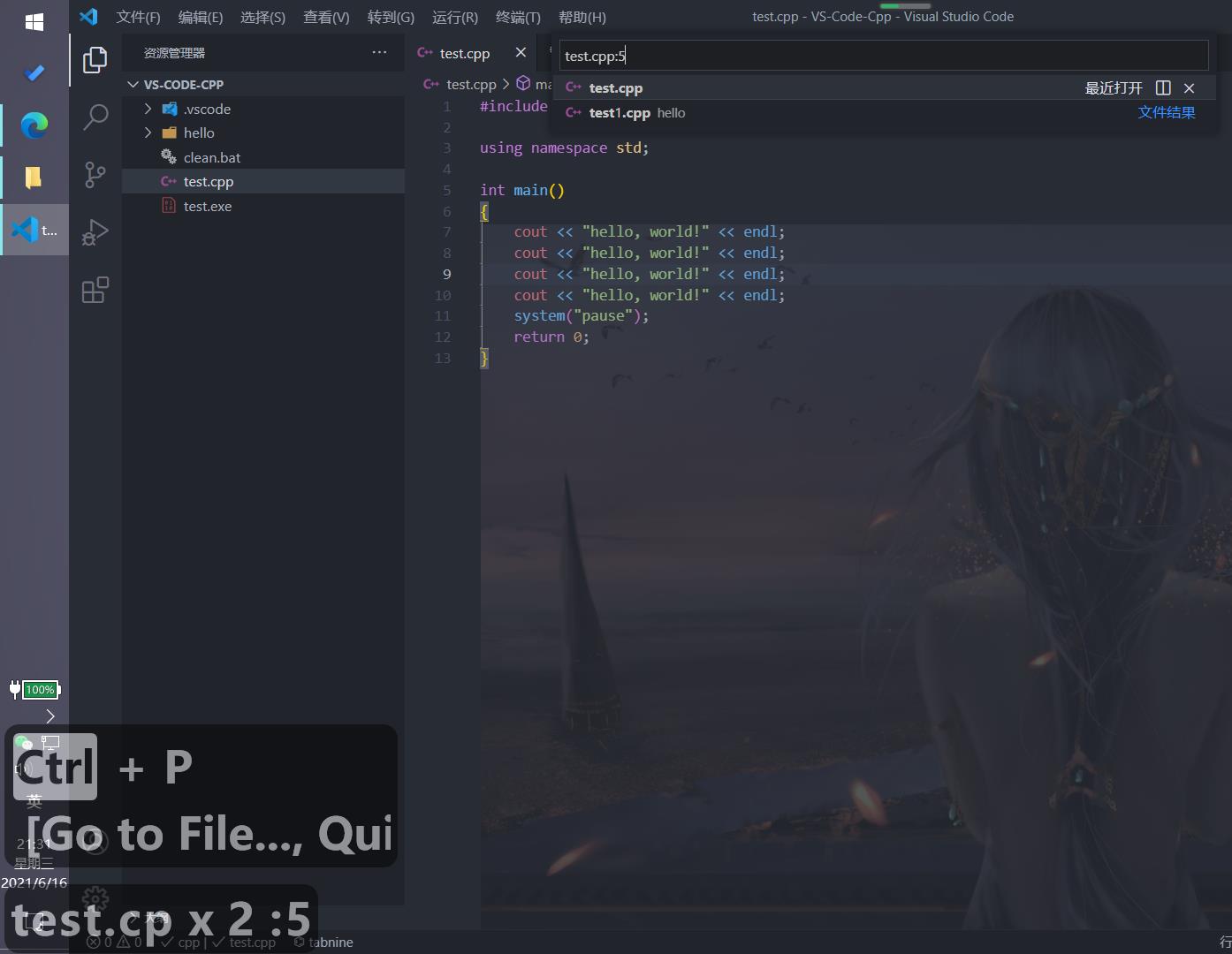
Task: Click the 资源管理器 panel title
Action: point(175,53)
